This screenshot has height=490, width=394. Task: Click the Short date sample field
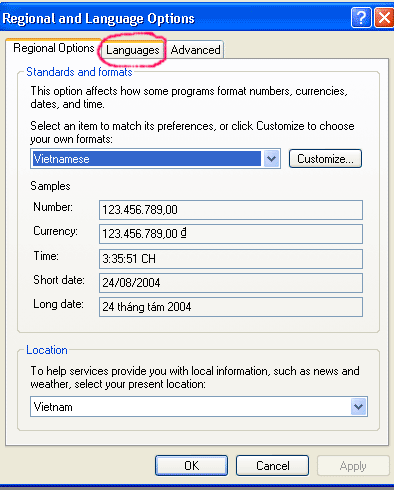pos(231,283)
